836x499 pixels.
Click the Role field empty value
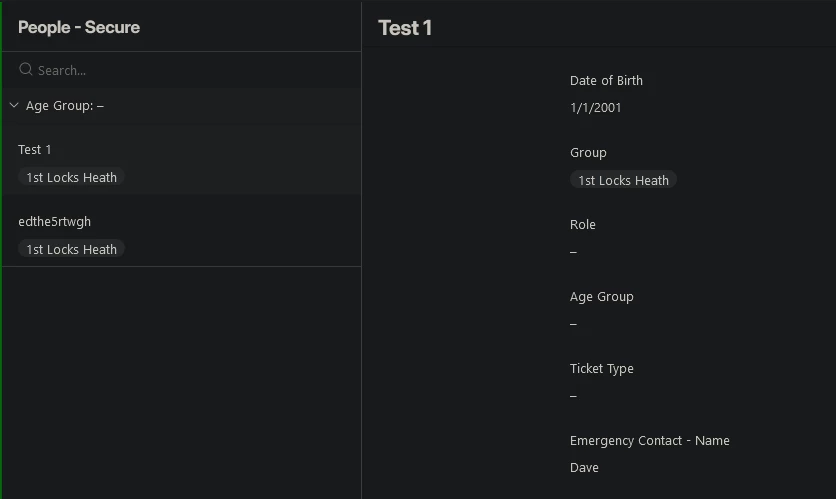pos(573,252)
